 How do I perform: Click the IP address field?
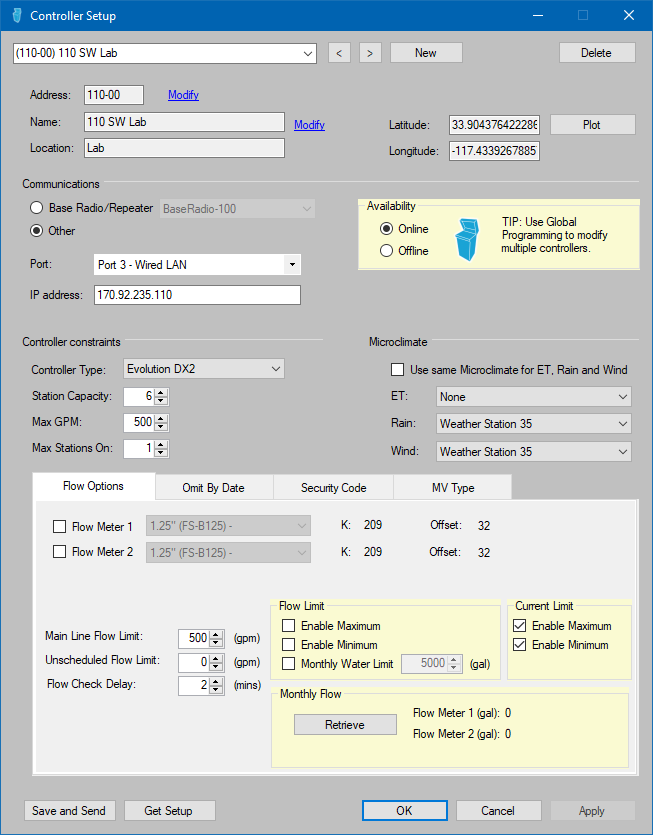[197, 295]
